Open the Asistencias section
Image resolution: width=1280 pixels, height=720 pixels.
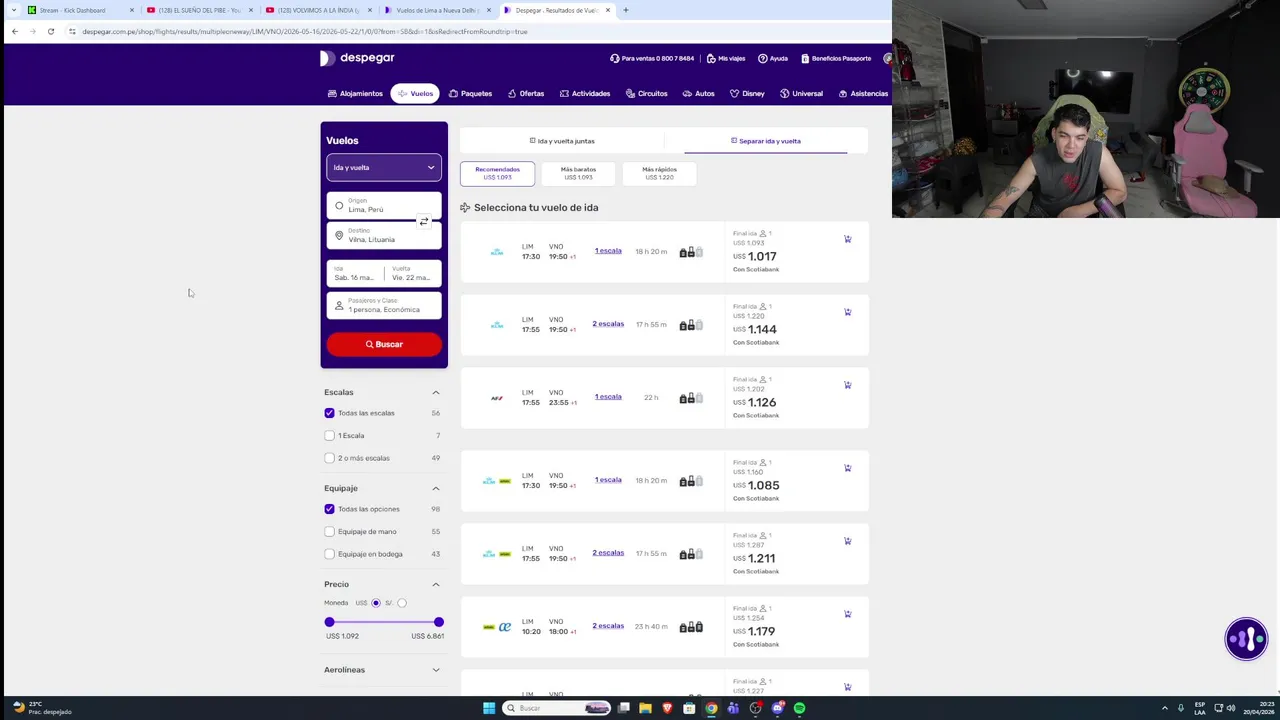(863, 94)
